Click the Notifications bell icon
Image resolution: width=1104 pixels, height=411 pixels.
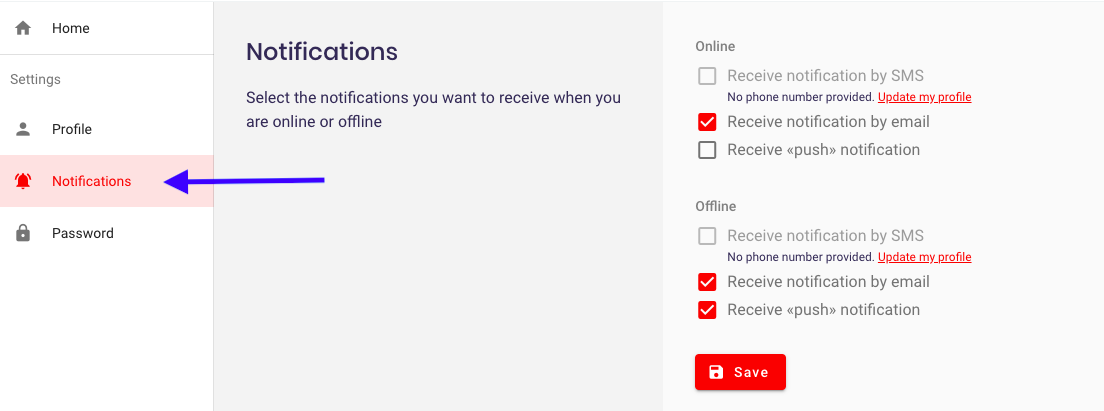point(23,181)
